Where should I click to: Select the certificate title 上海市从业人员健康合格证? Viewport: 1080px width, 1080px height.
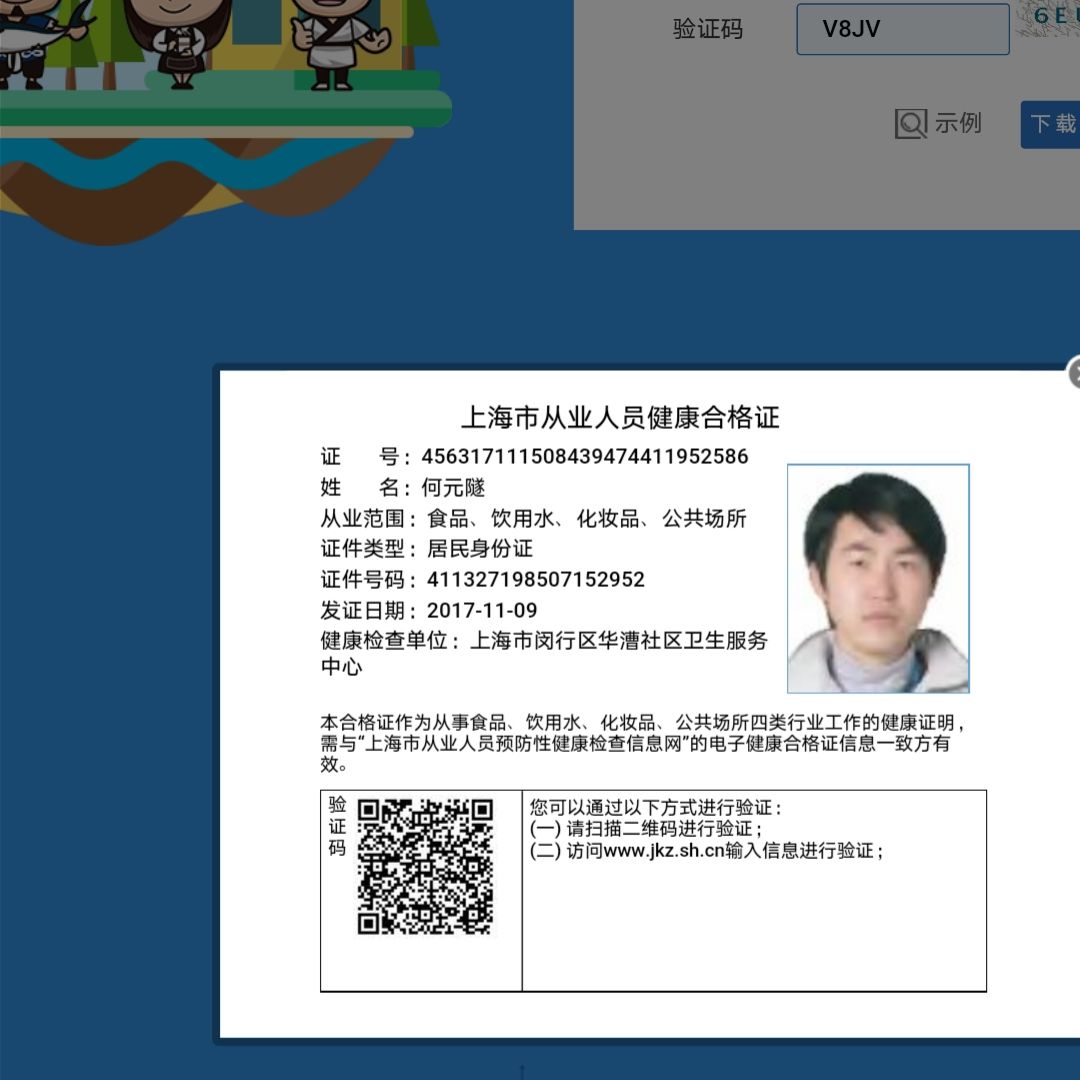620,417
